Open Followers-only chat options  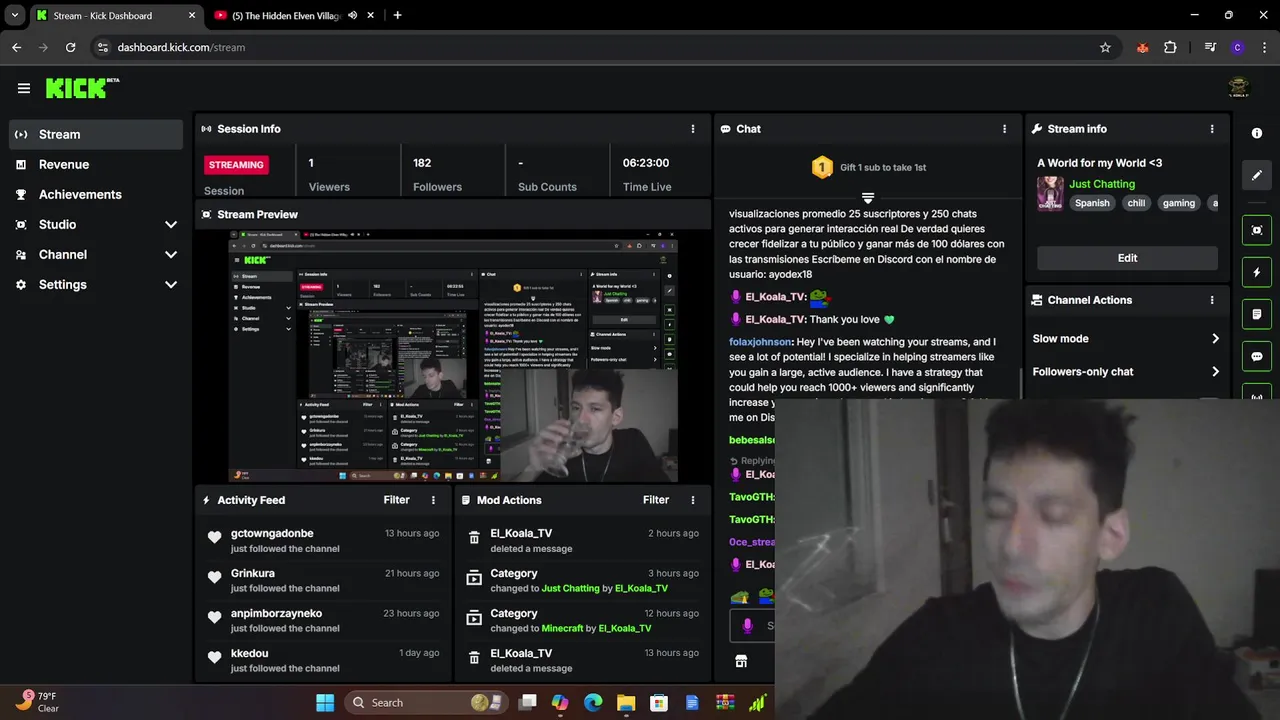point(1127,372)
